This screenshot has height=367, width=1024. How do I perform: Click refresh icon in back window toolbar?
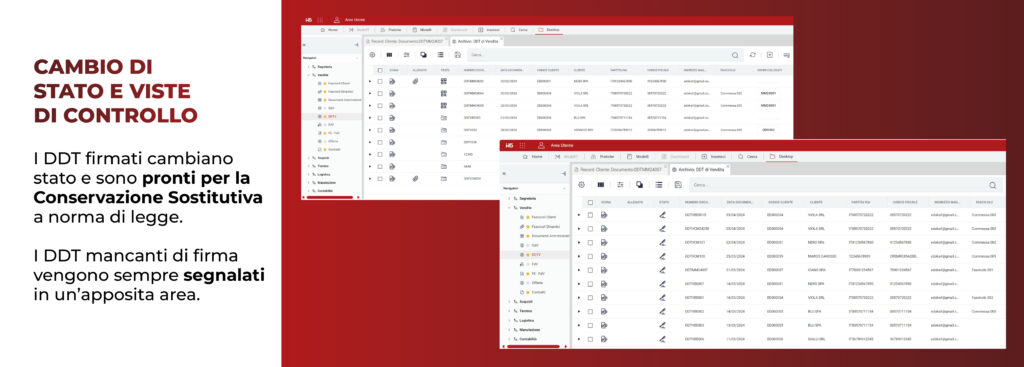click(753, 56)
